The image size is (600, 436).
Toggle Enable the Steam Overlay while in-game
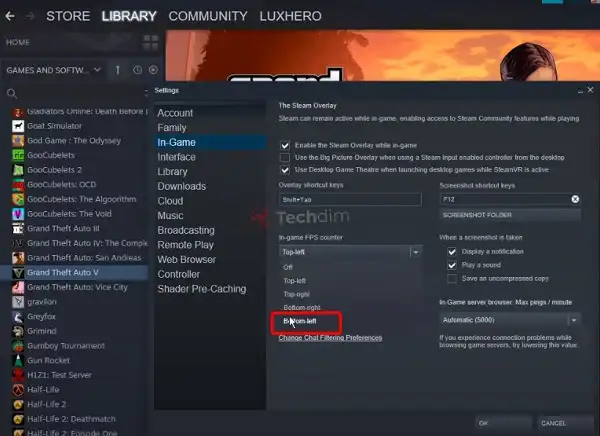[285, 145]
